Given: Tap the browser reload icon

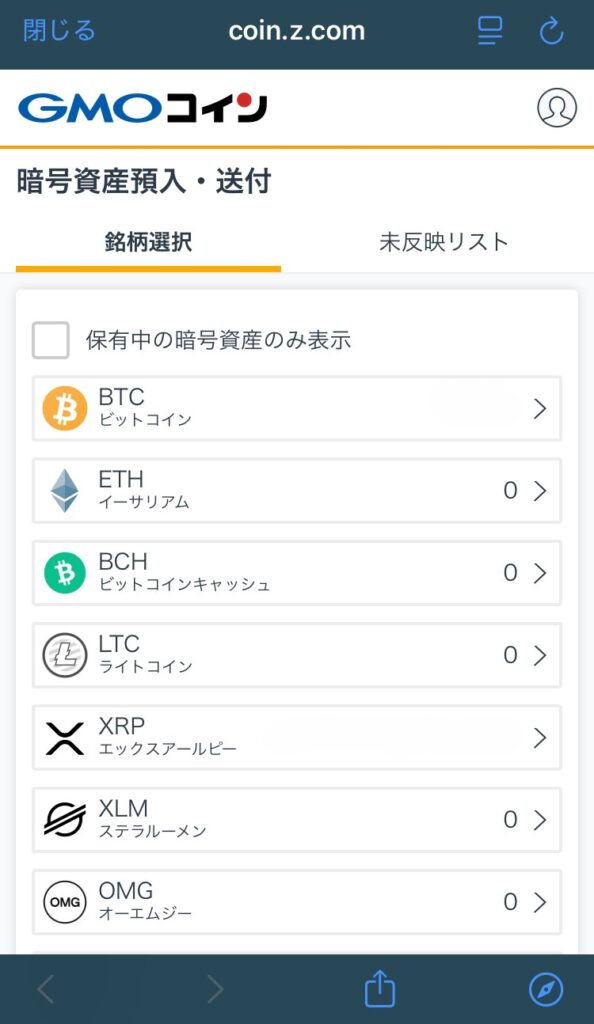Looking at the screenshot, I should (551, 31).
